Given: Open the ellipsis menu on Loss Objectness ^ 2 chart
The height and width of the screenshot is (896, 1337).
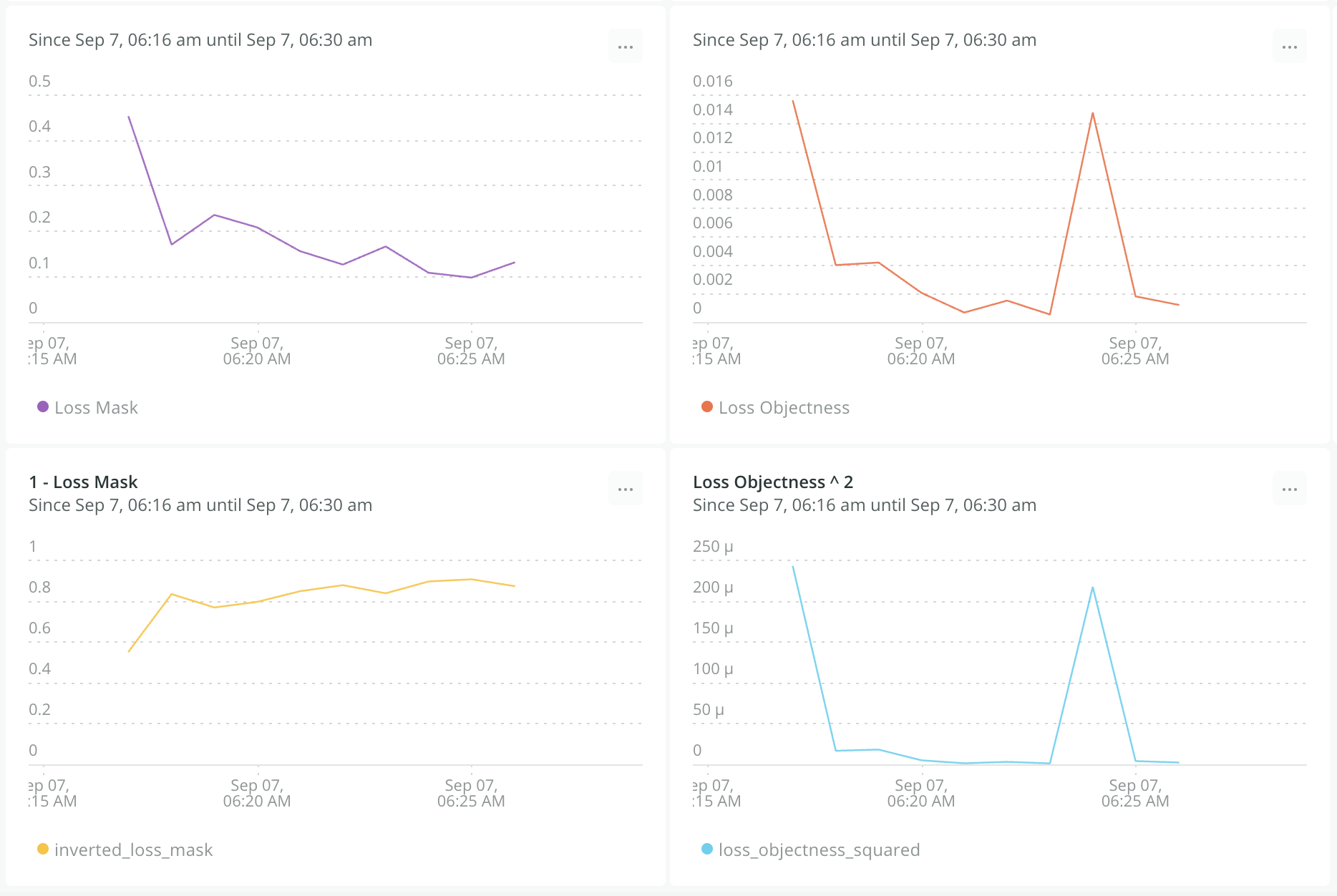Looking at the screenshot, I should 1289,489.
